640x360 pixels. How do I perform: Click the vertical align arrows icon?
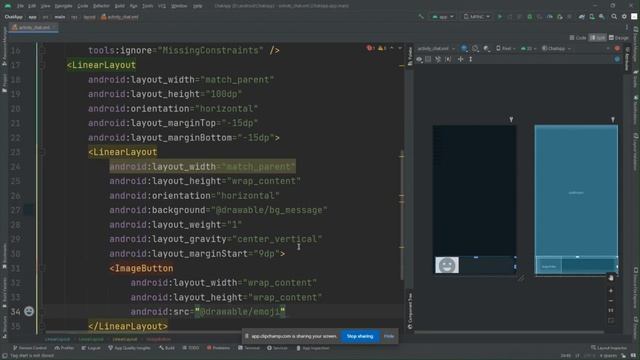[471, 59]
